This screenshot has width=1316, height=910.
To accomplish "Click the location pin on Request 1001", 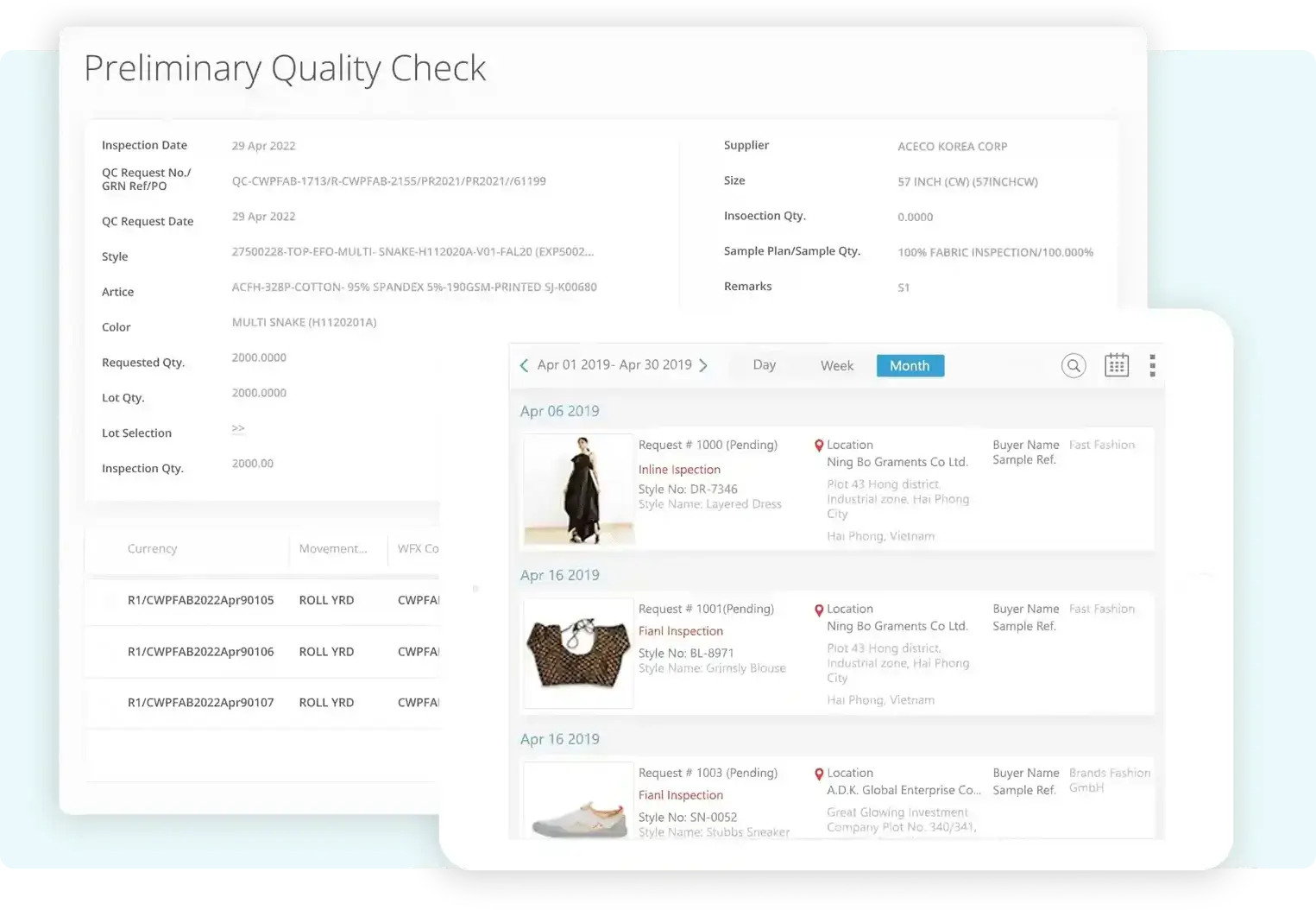I will point(818,609).
